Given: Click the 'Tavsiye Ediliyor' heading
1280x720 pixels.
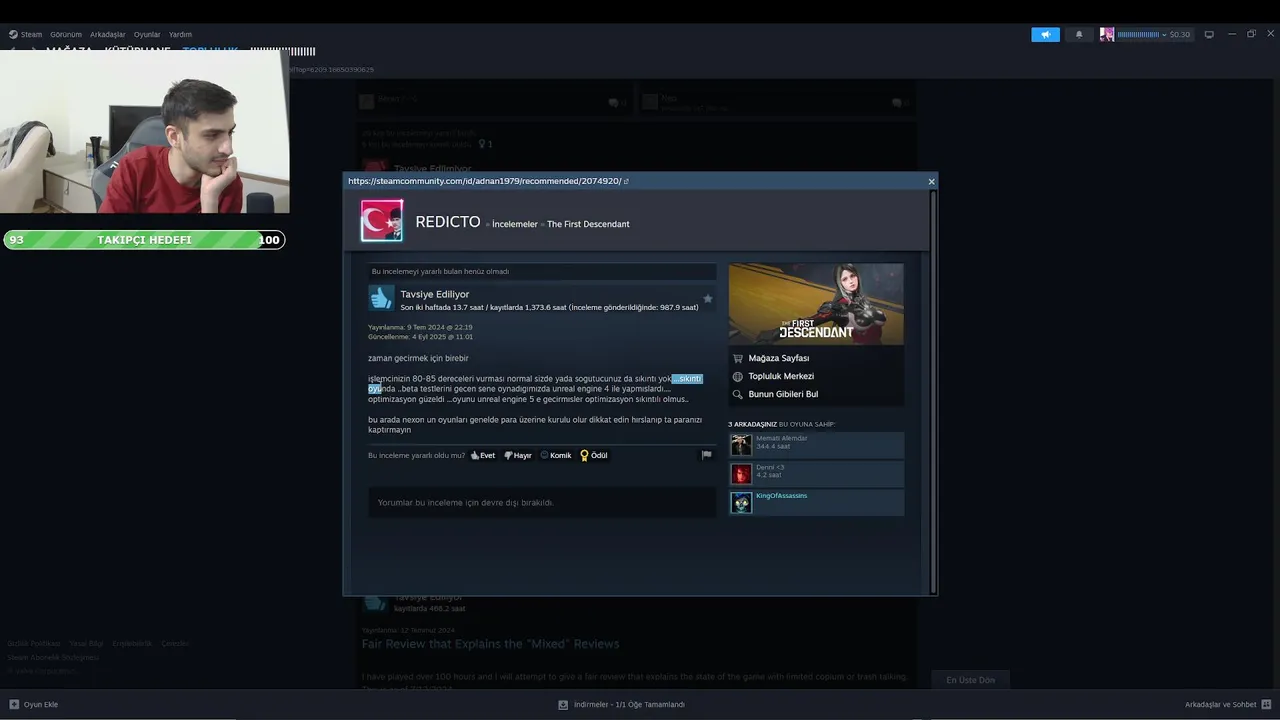Looking at the screenshot, I should click(x=434, y=294).
